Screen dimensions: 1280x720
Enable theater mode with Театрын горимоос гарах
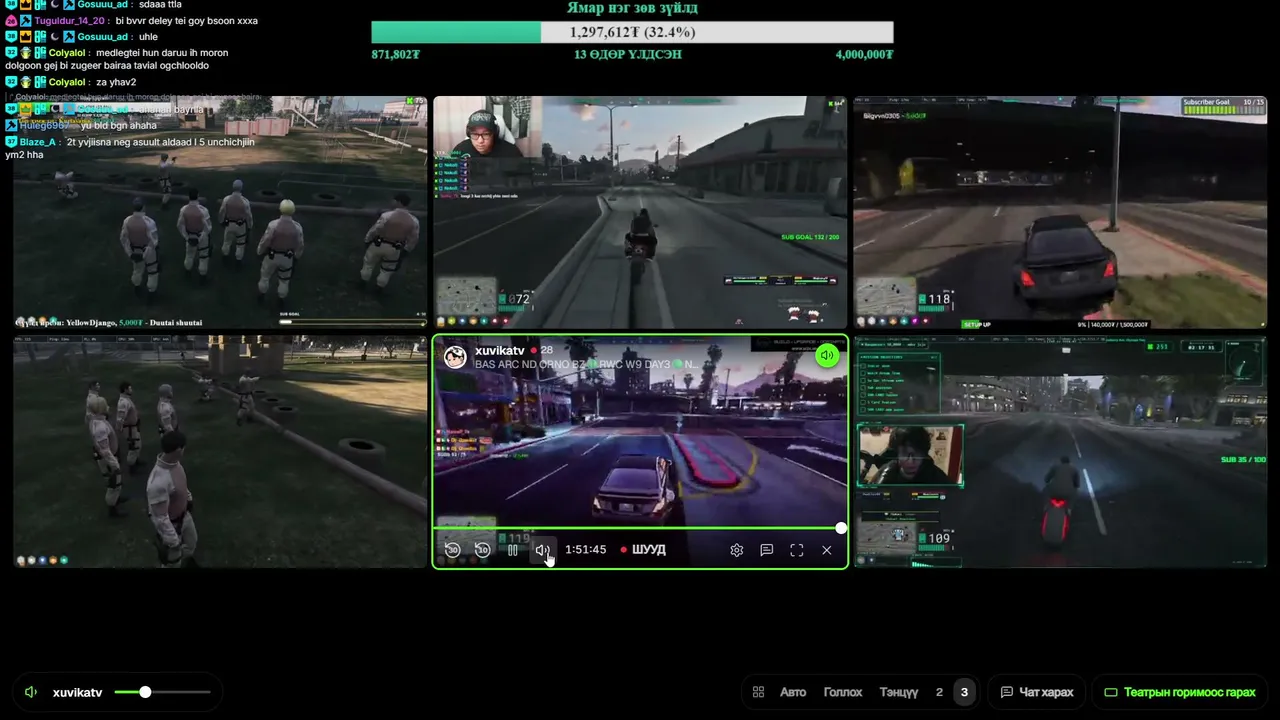(x=1180, y=692)
